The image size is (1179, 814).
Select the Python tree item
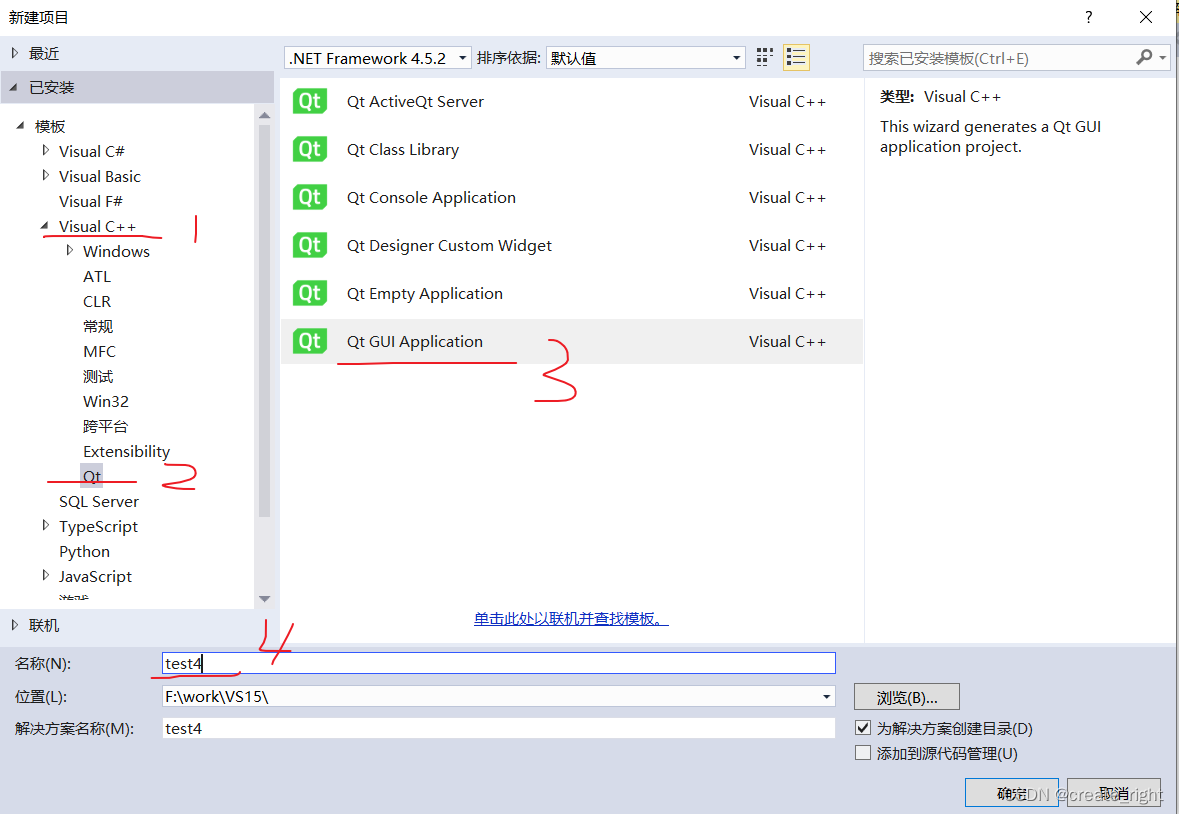click(x=84, y=551)
